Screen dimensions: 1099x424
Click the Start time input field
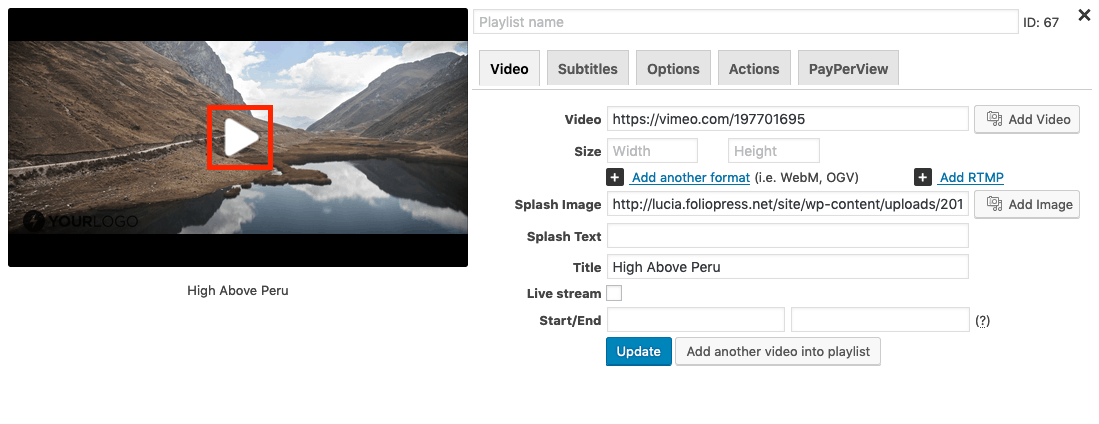696,320
